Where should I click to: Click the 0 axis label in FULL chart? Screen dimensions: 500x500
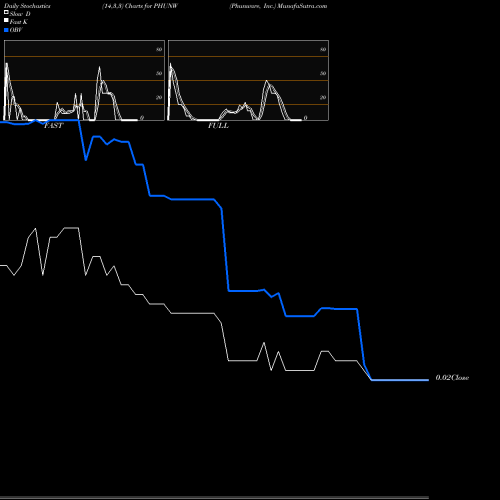coord(305,118)
